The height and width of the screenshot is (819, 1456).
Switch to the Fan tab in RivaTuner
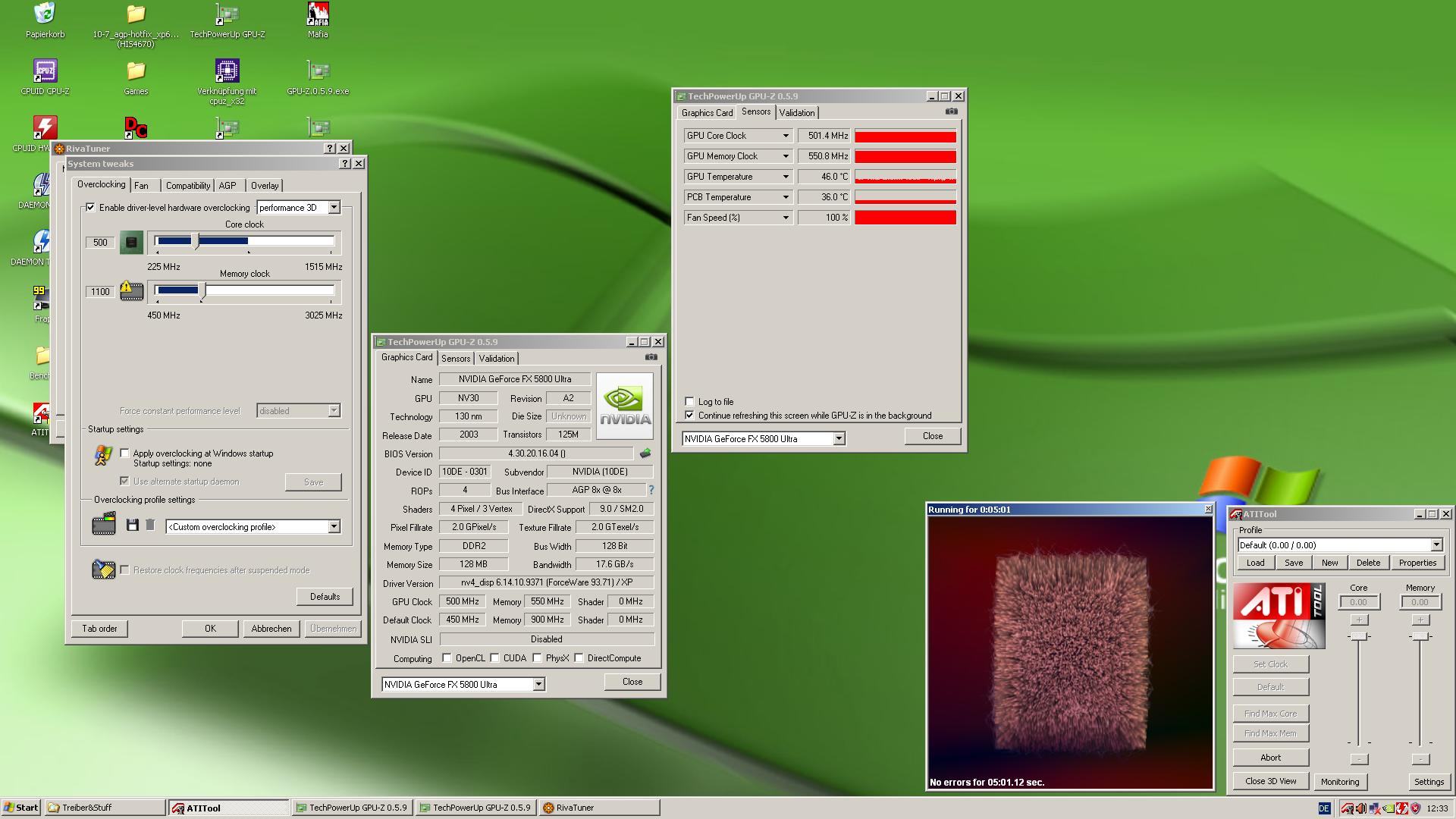point(141,186)
